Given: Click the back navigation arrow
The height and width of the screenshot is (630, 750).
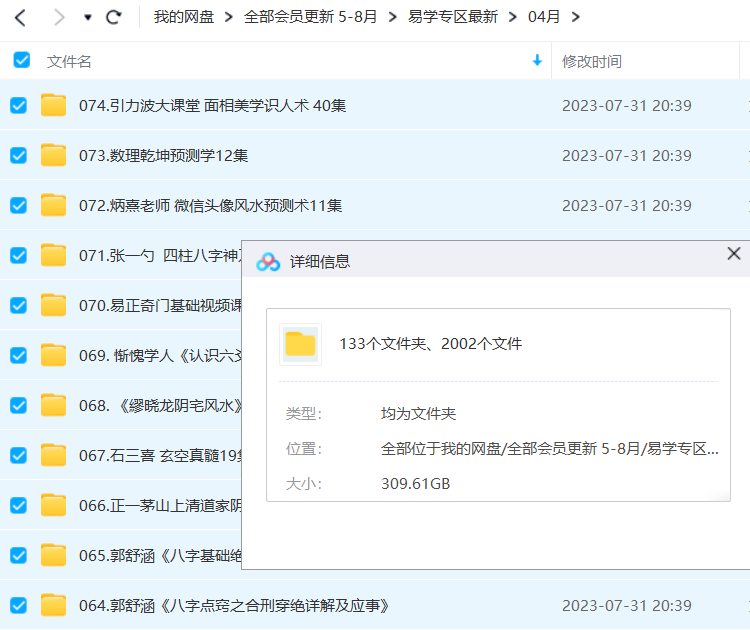Looking at the screenshot, I should (x=21, y=17).
